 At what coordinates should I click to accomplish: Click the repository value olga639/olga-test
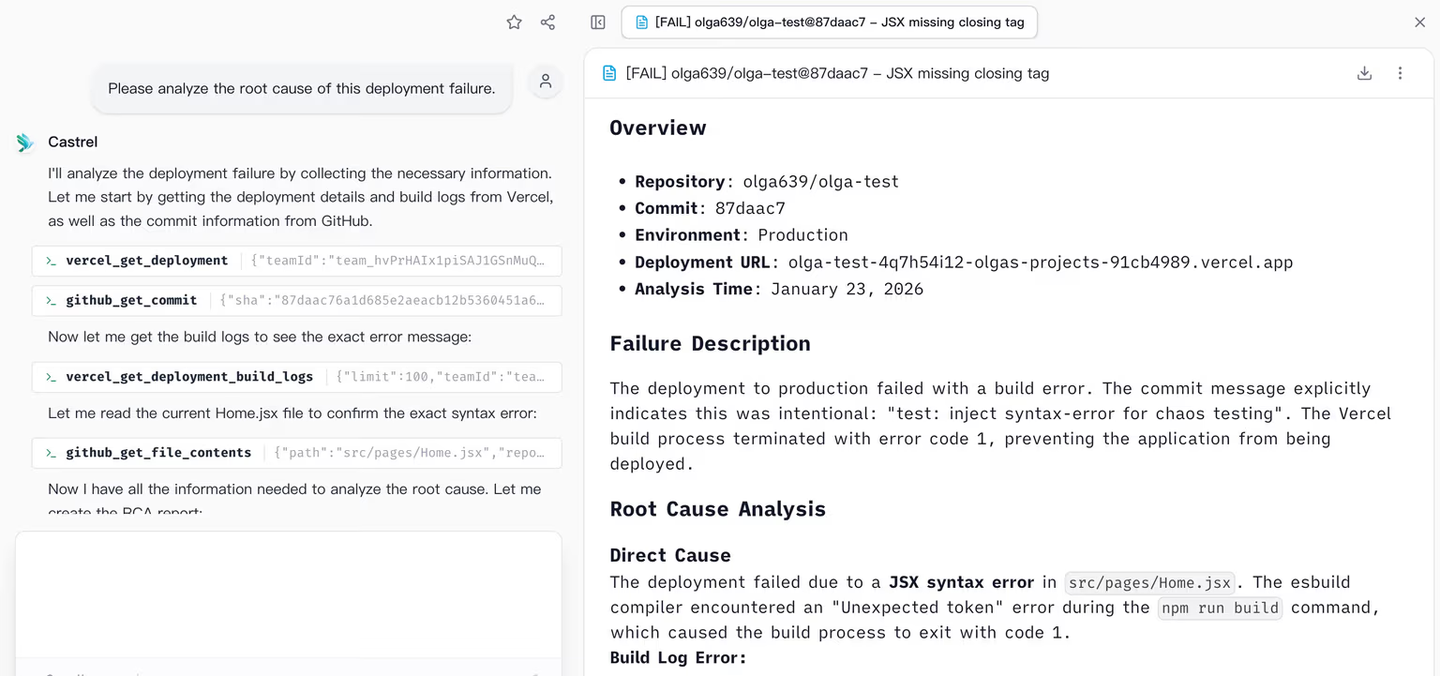pos(821,182)
